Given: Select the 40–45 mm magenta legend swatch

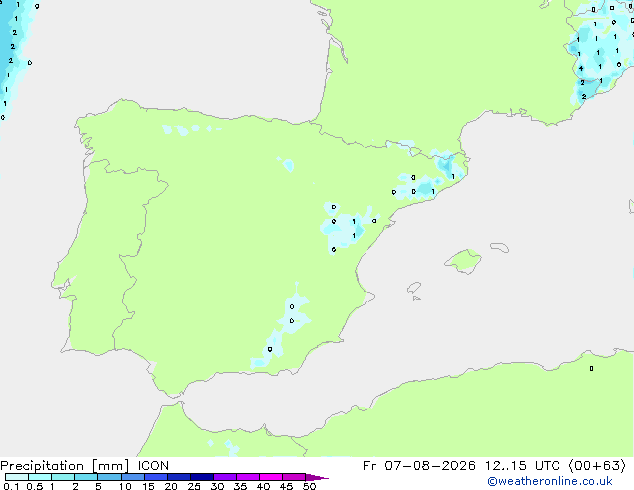Looking at the screenshot, I should (271, 477).
